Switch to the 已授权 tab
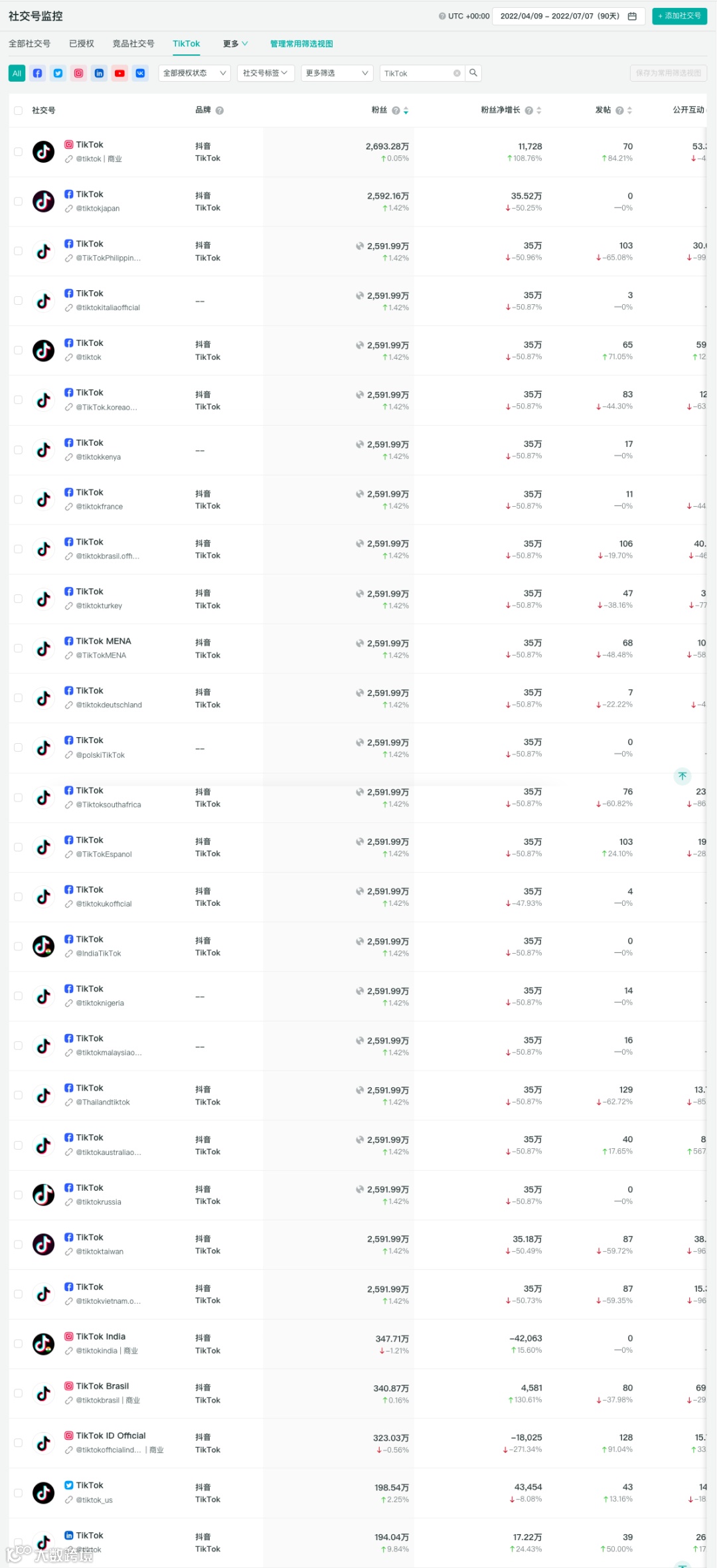 [x=82, y=44]
